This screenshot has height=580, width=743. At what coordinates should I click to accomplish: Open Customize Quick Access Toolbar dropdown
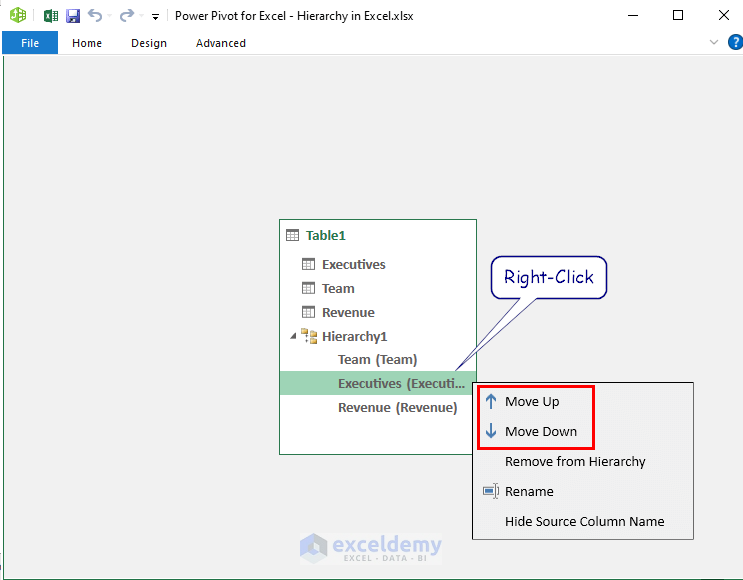[155, 17]
